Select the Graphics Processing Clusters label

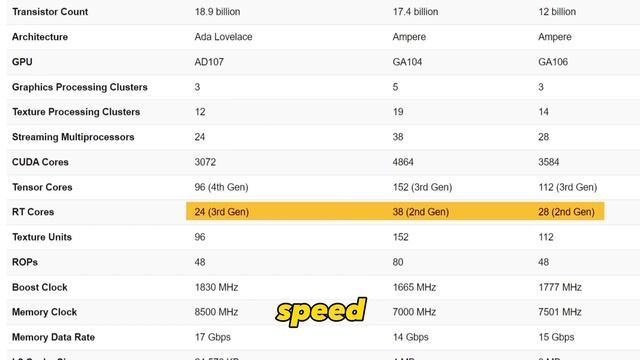[80, 87]
